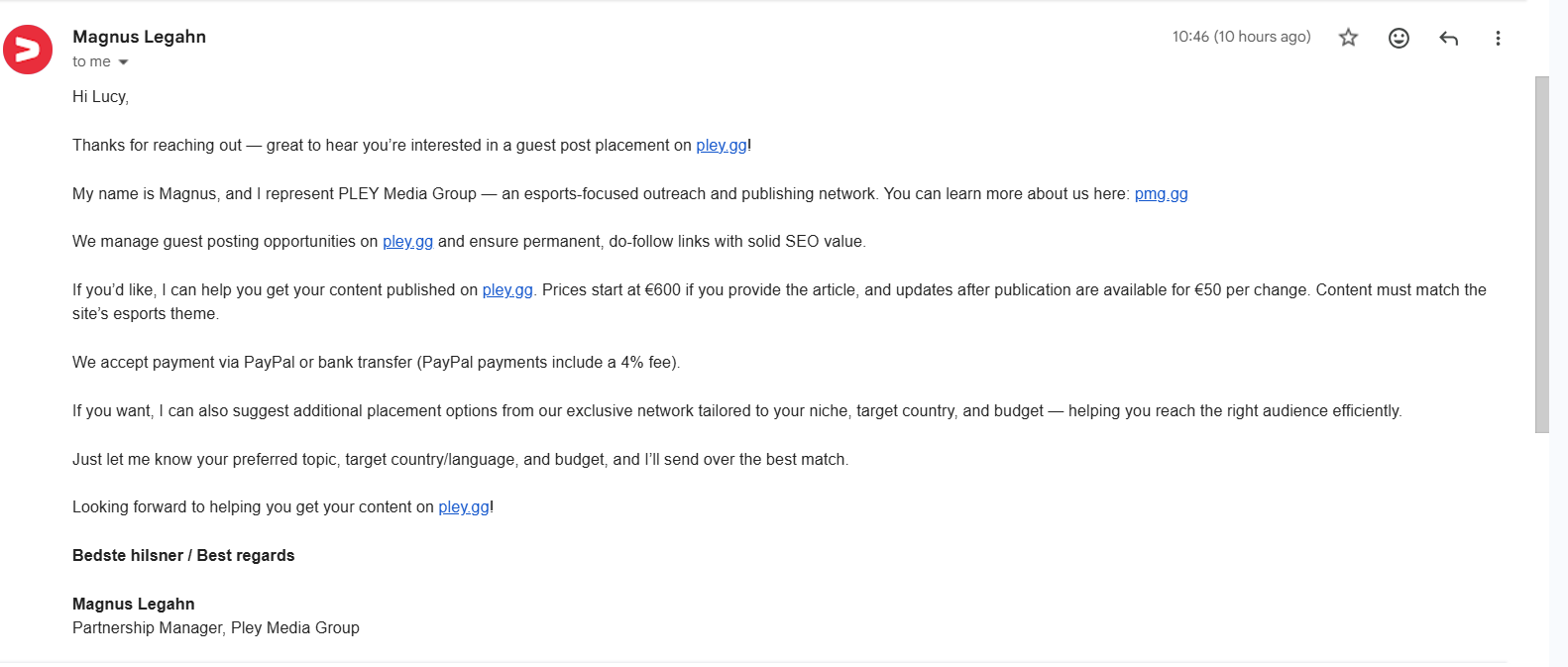Open pley.gg link in 'Looking forward' sentence
Image resolution: width=1568 pixels, height=667 pixels.
pos(464,507)
